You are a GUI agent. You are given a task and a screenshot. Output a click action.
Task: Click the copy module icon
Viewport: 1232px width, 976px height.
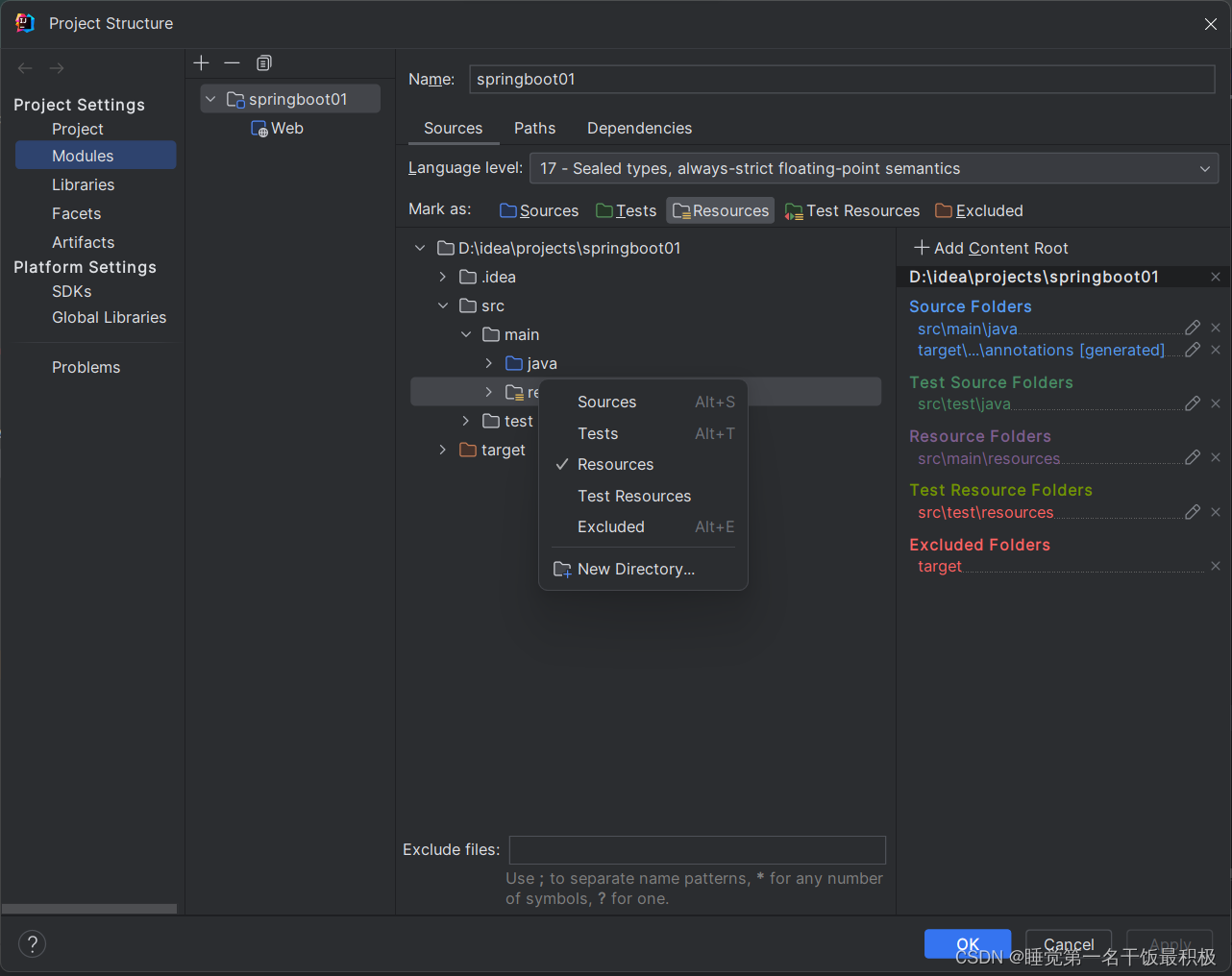click(x=263, y=62)
